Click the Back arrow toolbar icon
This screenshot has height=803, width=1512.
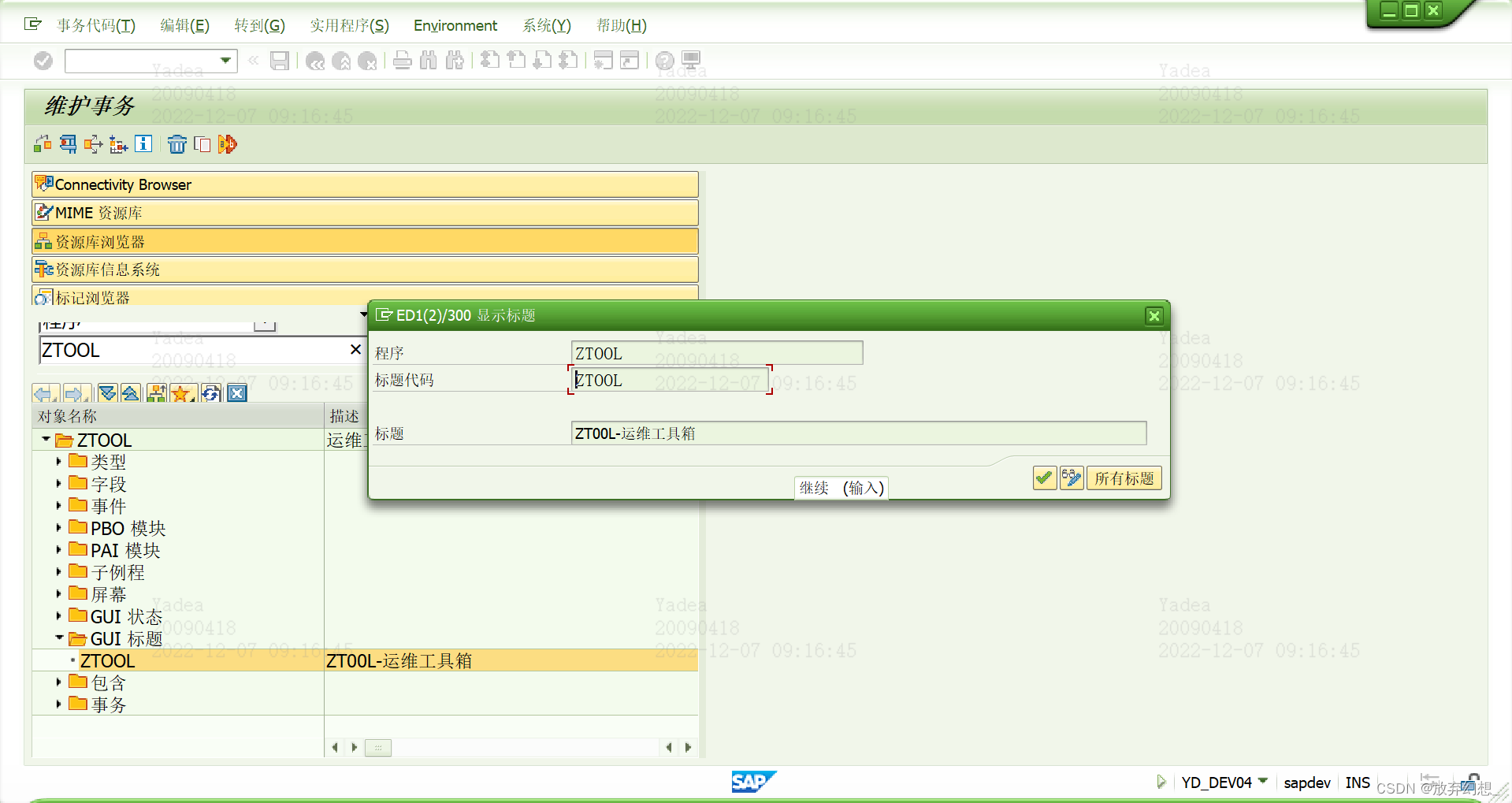point(315,61)
